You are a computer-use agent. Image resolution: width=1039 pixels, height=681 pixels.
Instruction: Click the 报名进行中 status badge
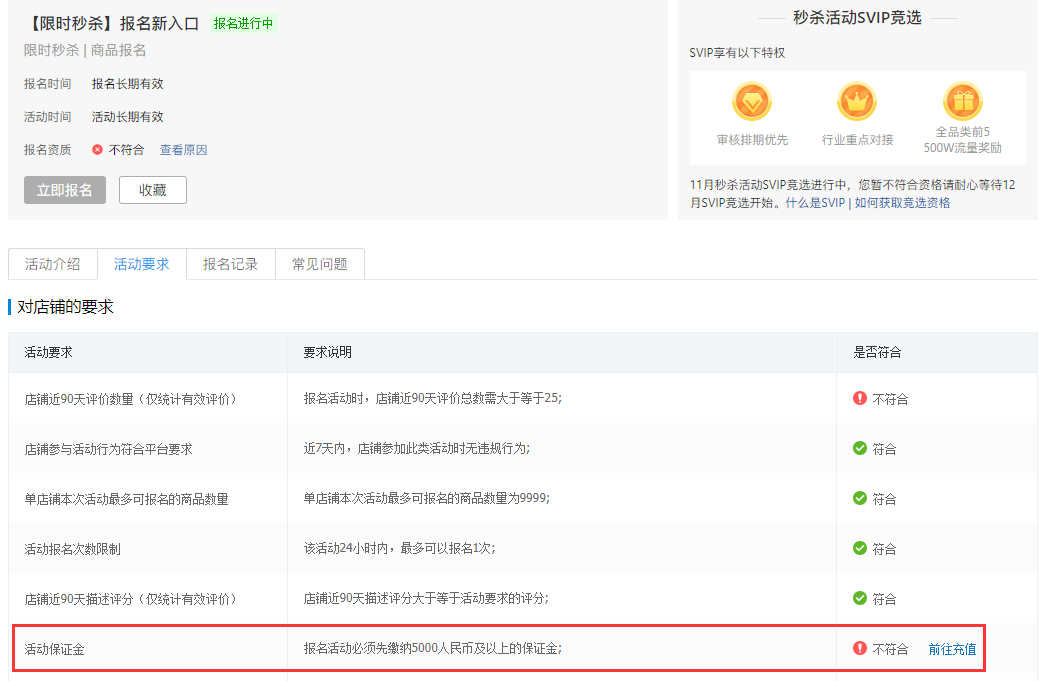[x=243, y=23]
